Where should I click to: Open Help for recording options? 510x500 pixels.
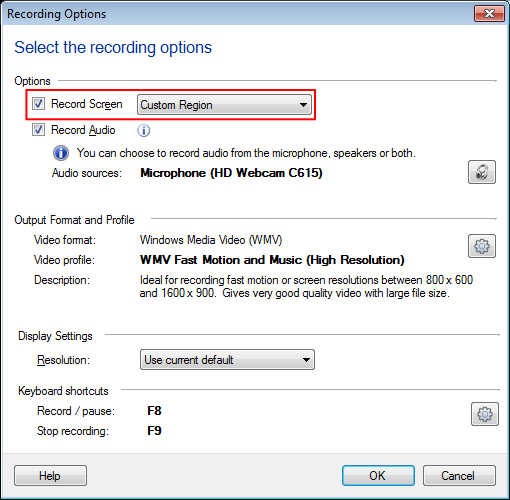point(50,476)
